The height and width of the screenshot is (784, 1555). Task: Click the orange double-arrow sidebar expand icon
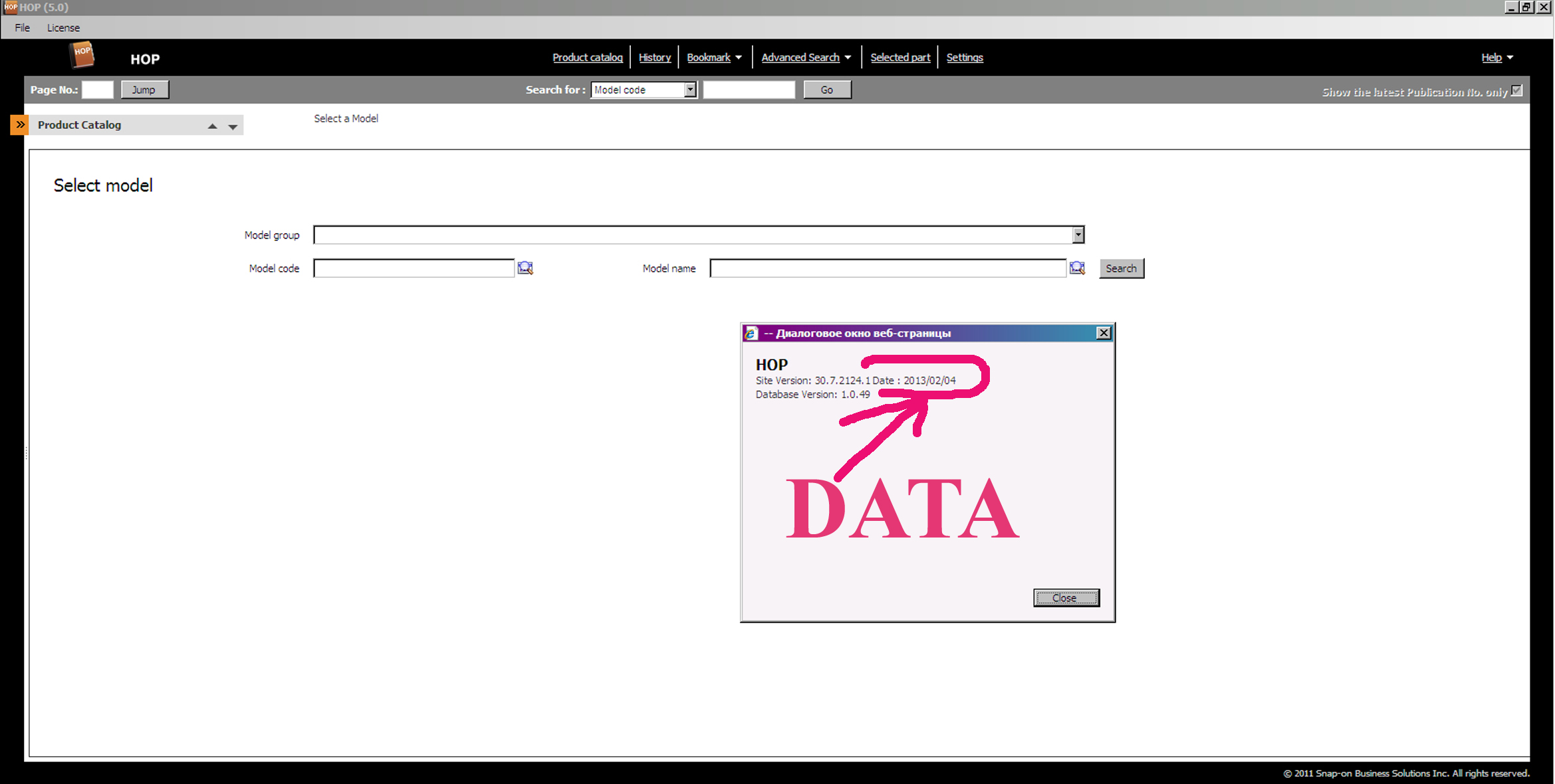[x=20, y=124]
